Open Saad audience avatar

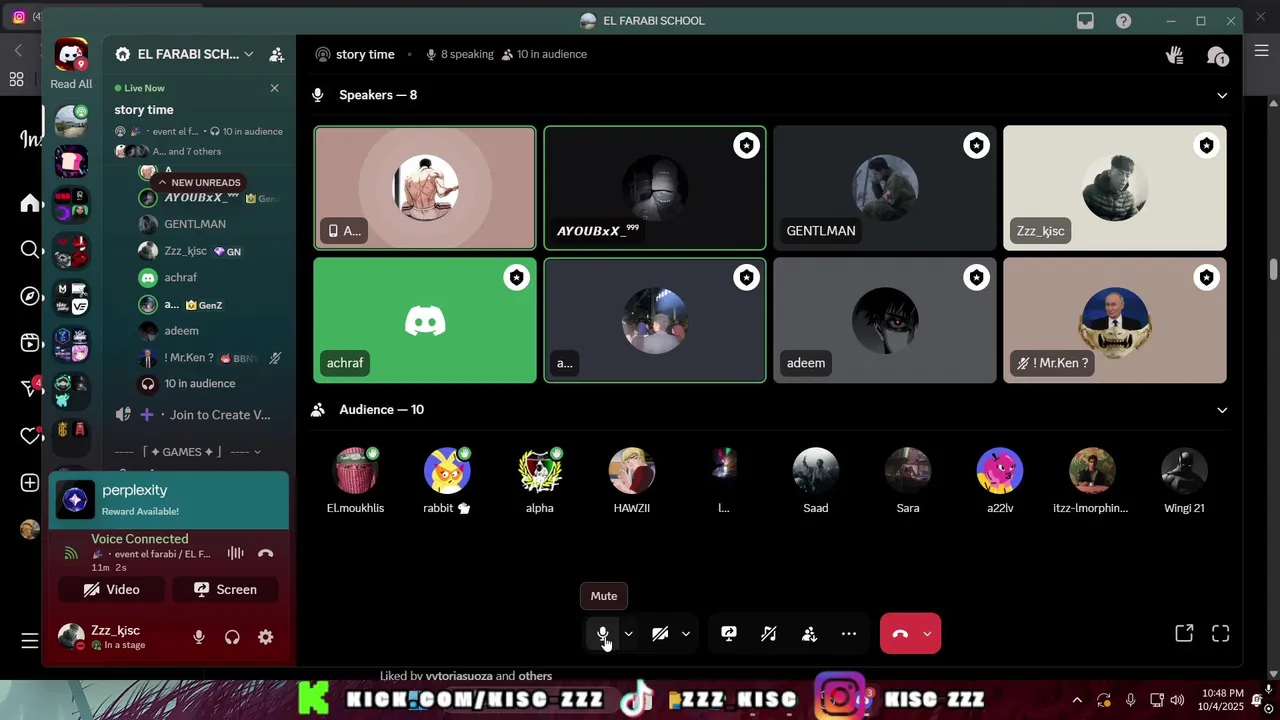(x=816, y=470)
